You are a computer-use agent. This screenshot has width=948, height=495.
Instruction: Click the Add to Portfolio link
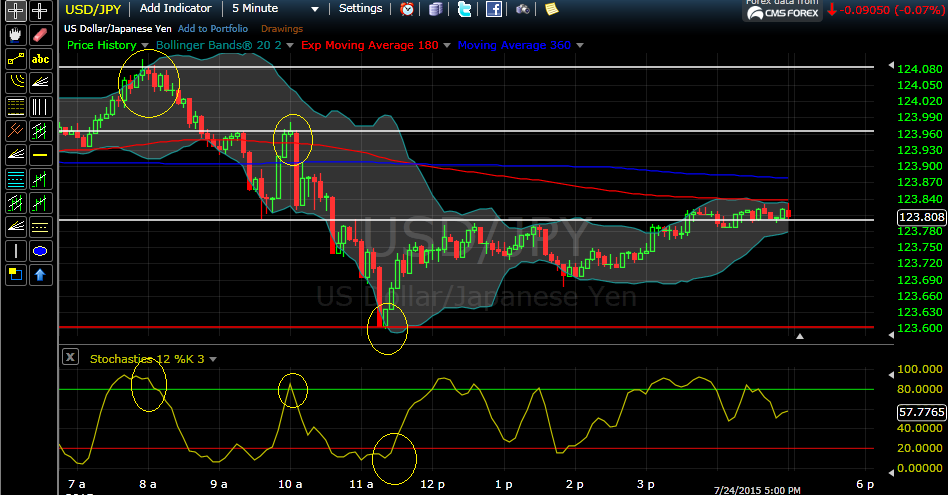point(213,28)
